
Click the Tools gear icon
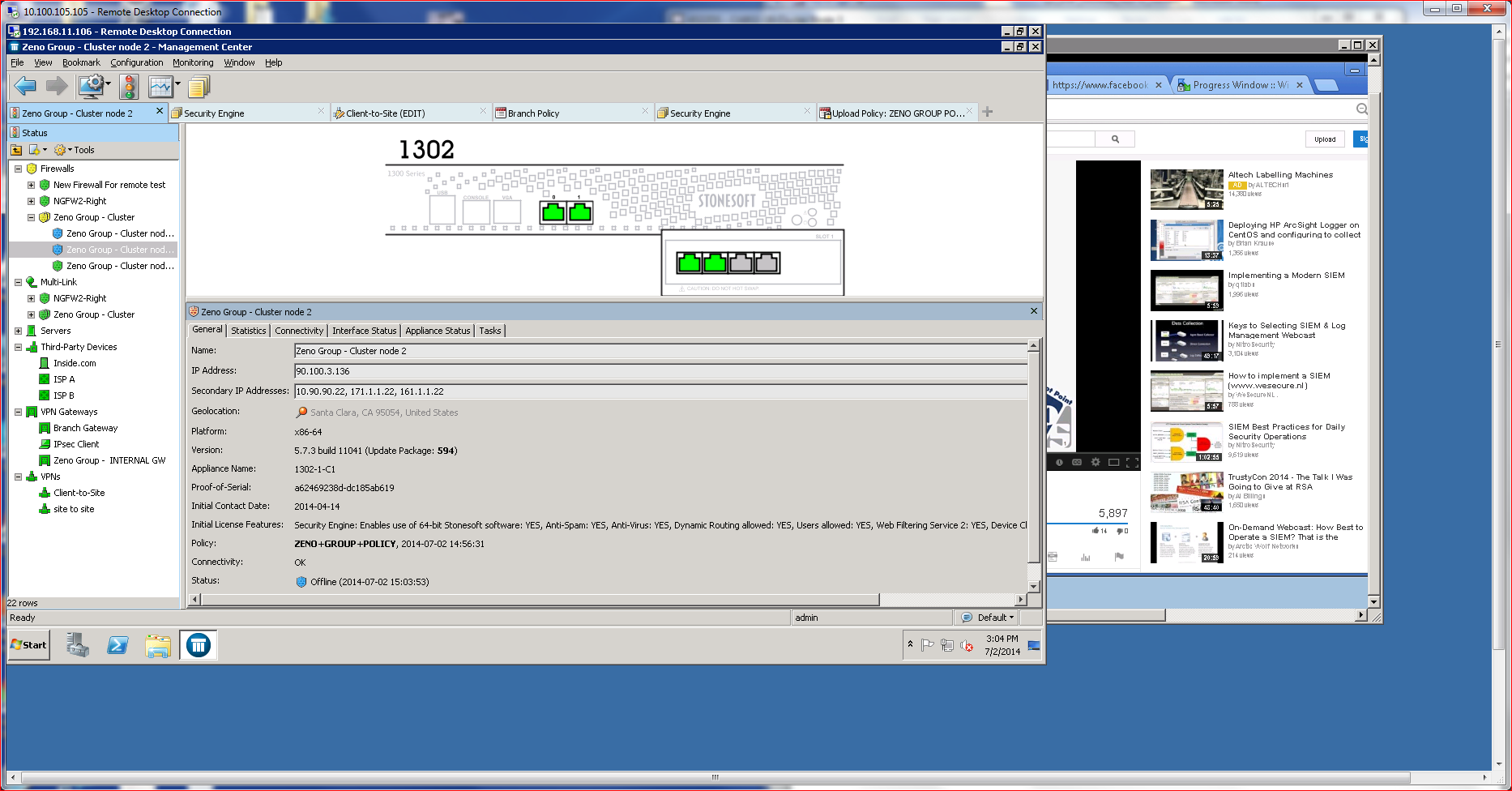[60, 150]
